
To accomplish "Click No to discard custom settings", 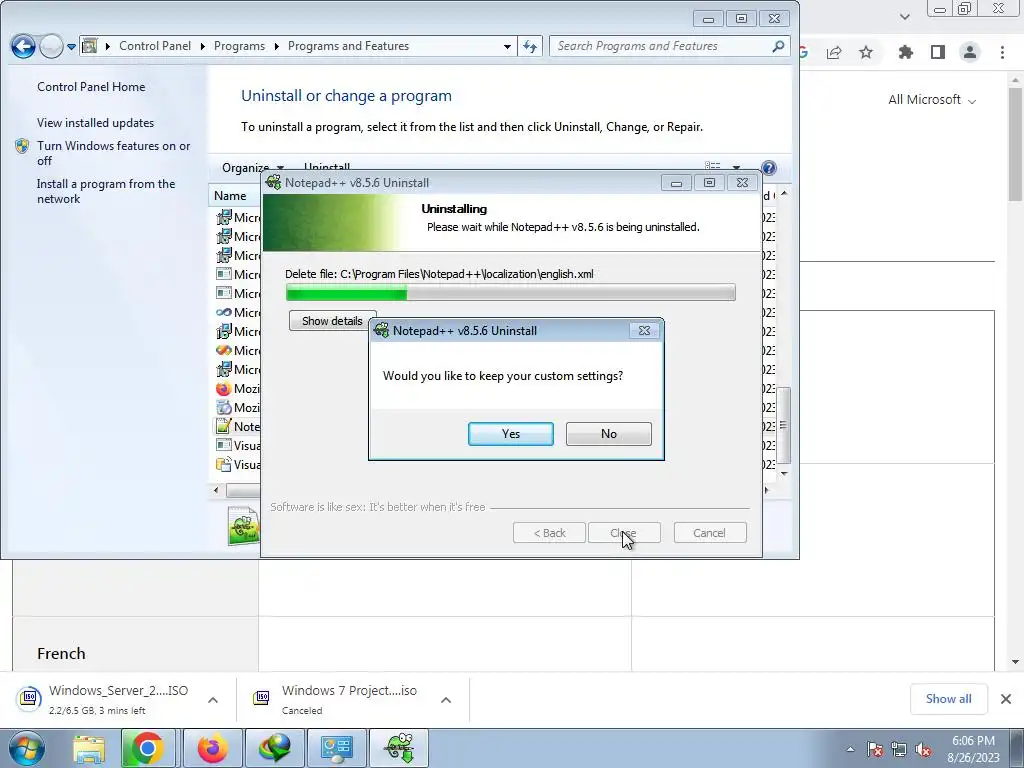I will point(609,434).
